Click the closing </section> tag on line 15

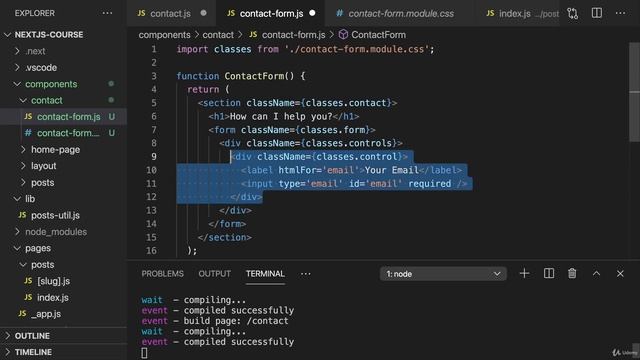(224, 237)
